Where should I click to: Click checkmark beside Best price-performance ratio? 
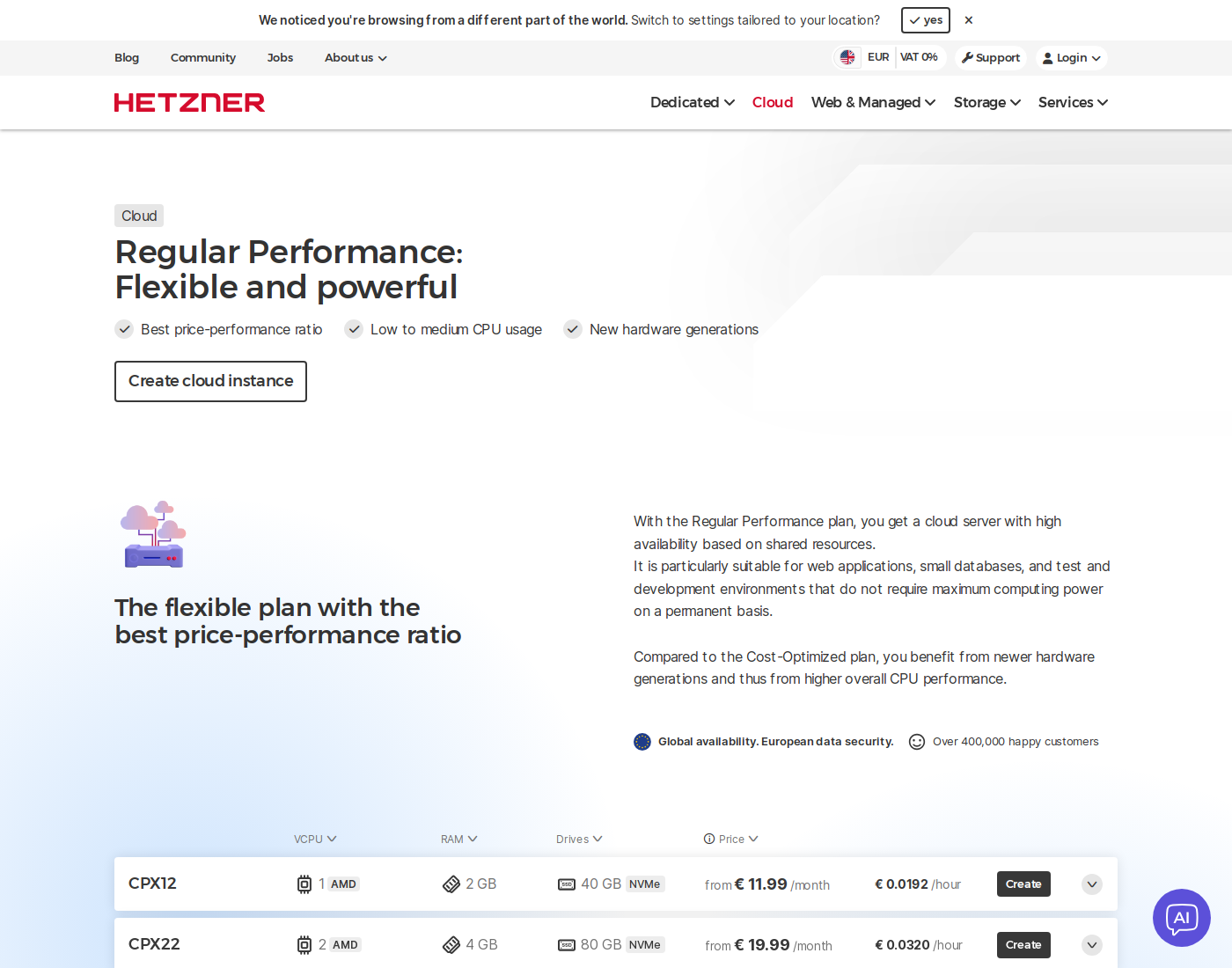(124, 329)
